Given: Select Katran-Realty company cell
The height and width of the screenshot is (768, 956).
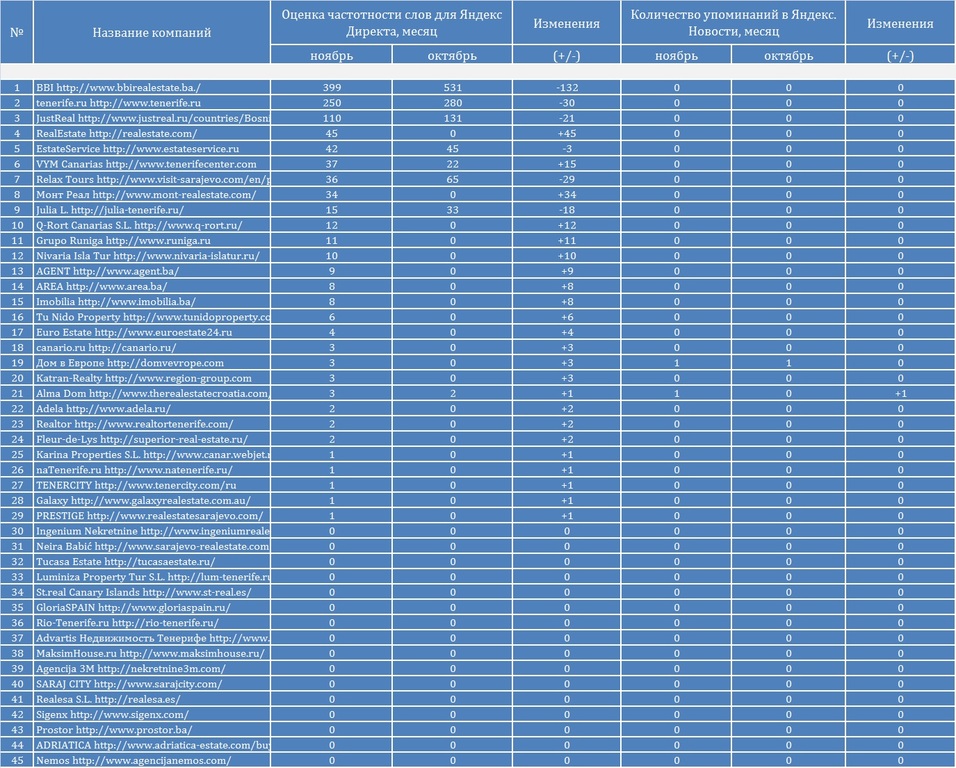Looking at the screenshot, I should pyautogui.click(x=152, y=378).
